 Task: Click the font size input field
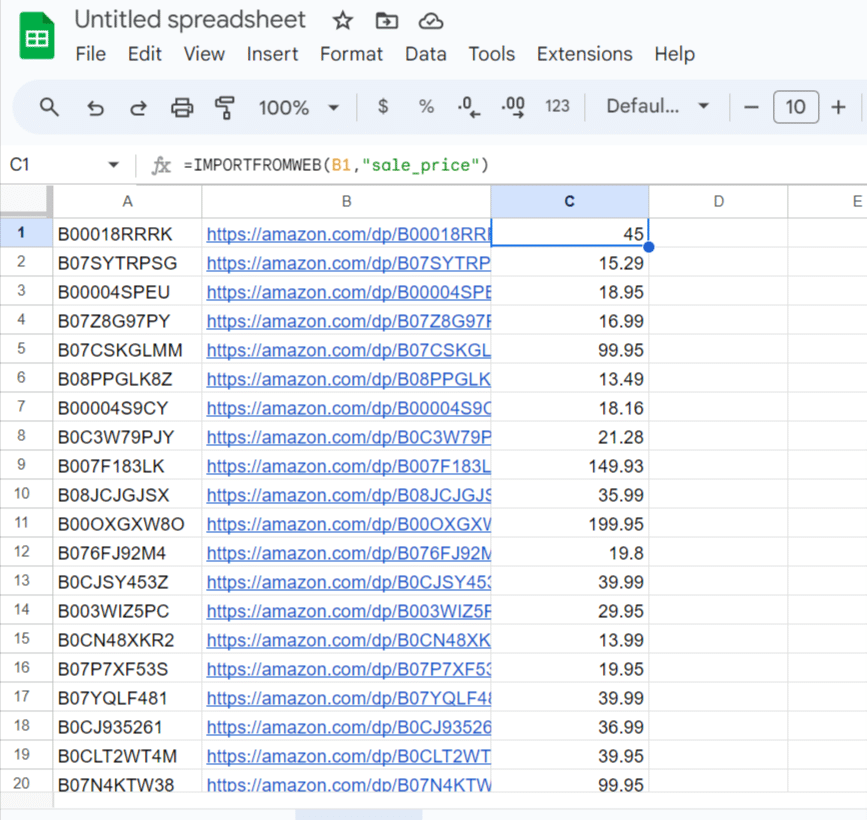tap(795, 107)
